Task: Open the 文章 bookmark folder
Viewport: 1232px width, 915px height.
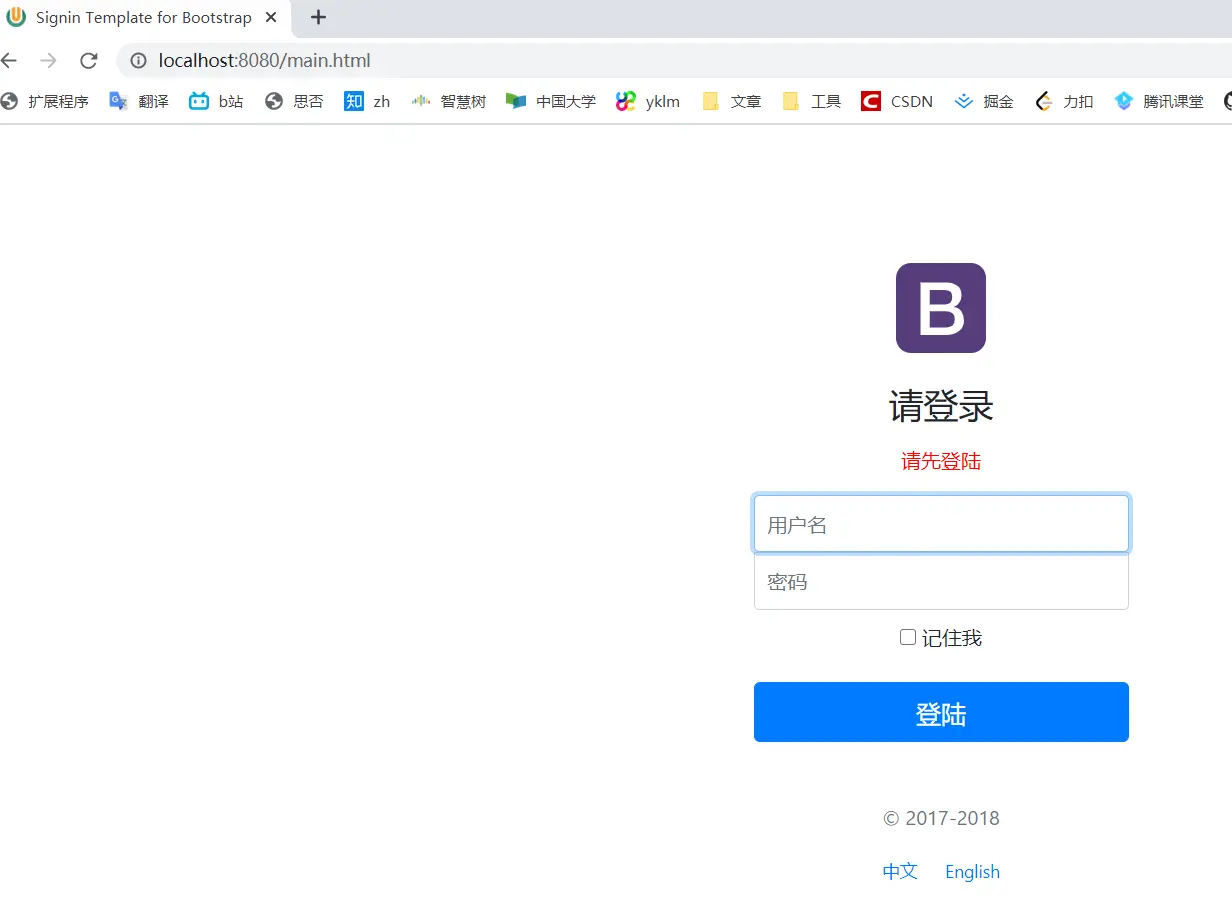Action: pyautogui.click(x=732, y=101)
